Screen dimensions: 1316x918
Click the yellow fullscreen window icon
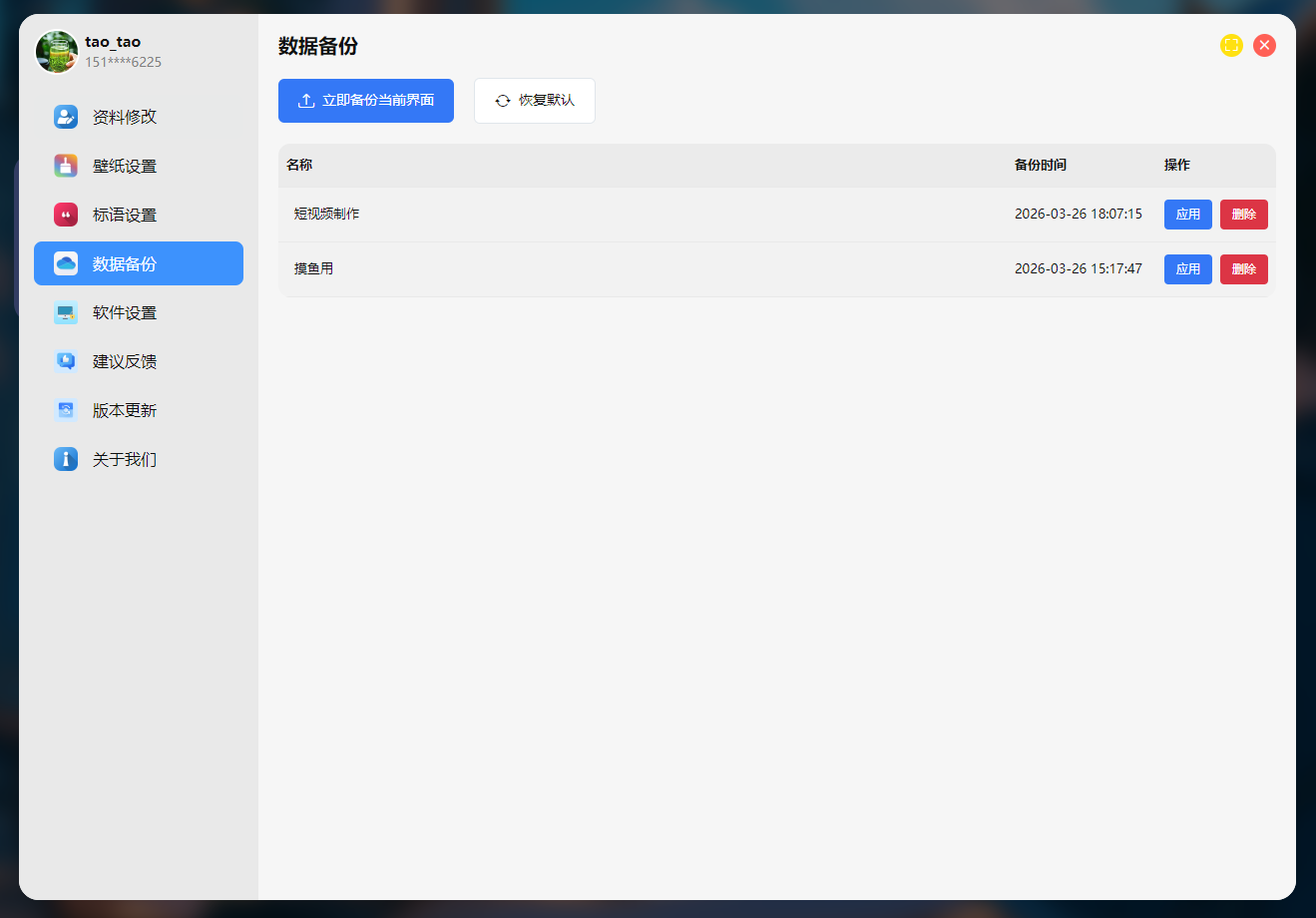(x=1231, y=45)
